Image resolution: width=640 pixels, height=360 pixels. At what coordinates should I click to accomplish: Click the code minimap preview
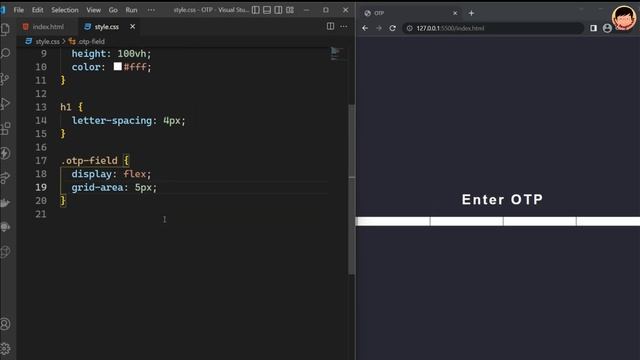[337, 54]
